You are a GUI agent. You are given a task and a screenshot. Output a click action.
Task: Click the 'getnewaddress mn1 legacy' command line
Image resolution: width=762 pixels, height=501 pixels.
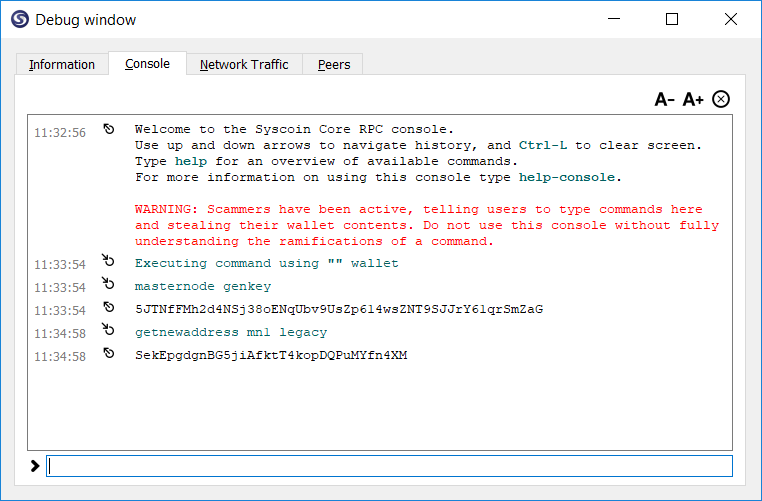point(231,332)
